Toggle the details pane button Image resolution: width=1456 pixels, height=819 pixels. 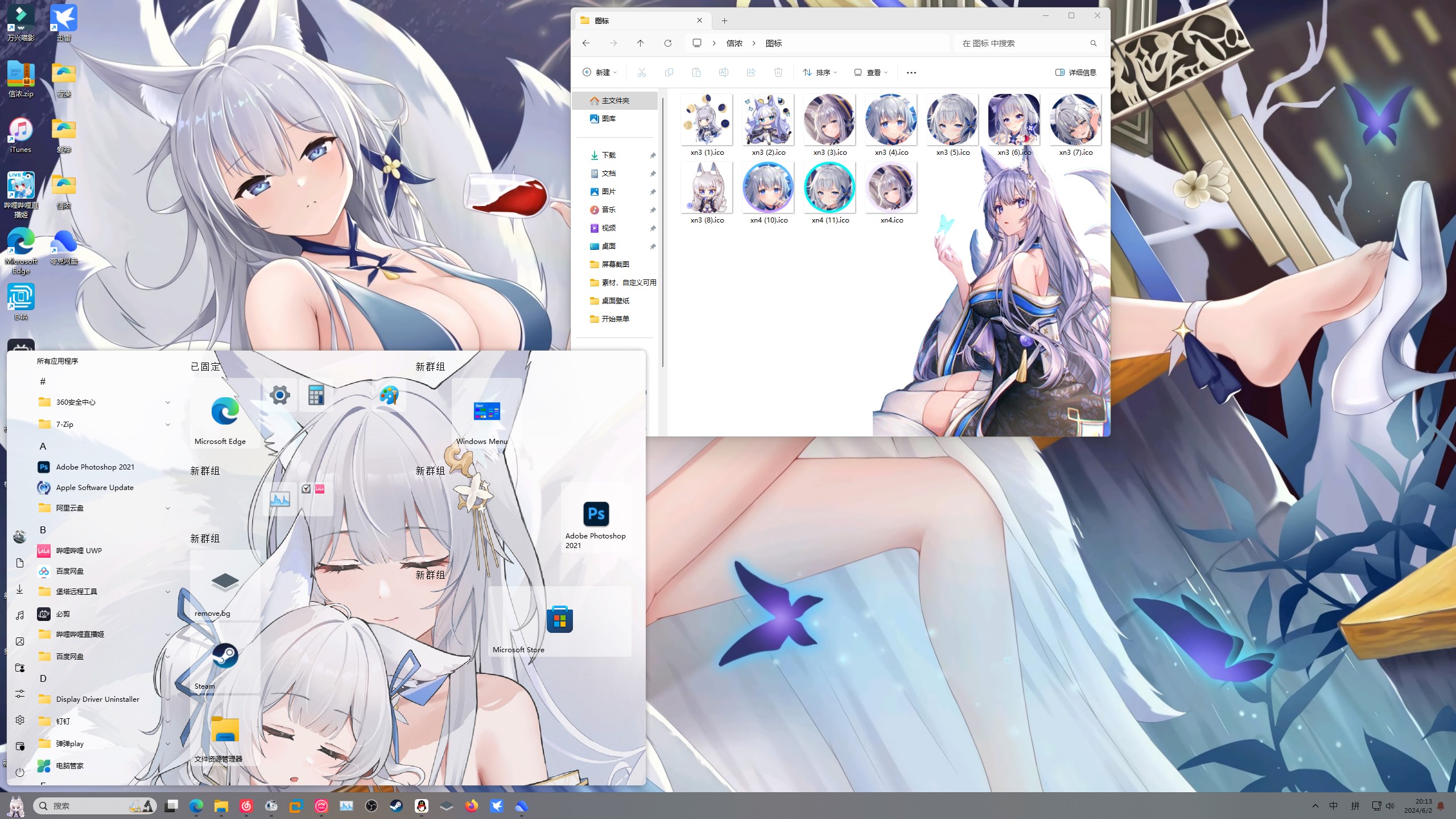(1075, 72)
